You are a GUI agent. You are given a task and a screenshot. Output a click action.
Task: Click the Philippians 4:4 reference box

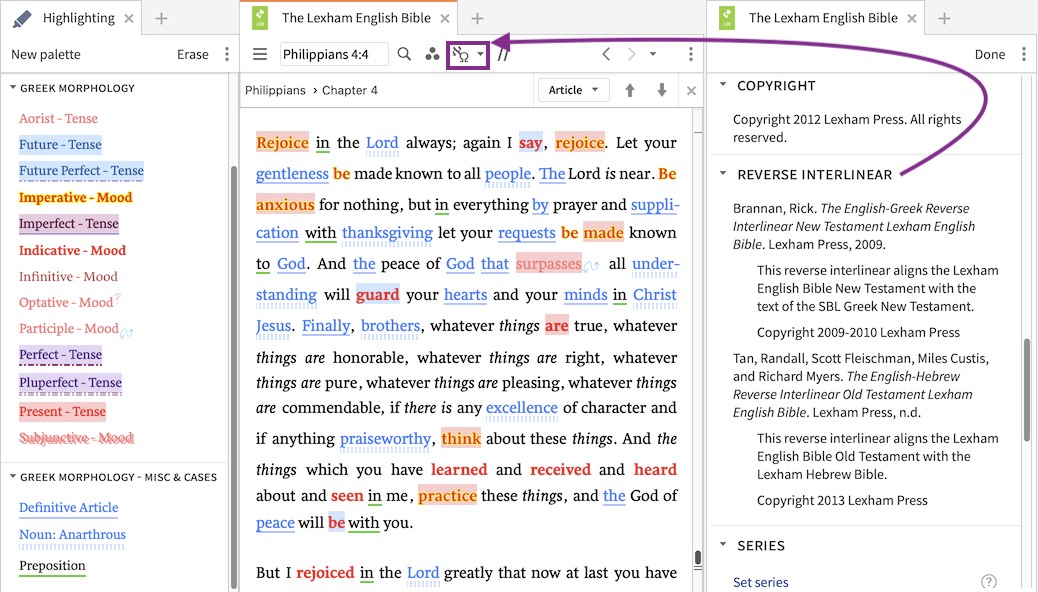(334, 54)
